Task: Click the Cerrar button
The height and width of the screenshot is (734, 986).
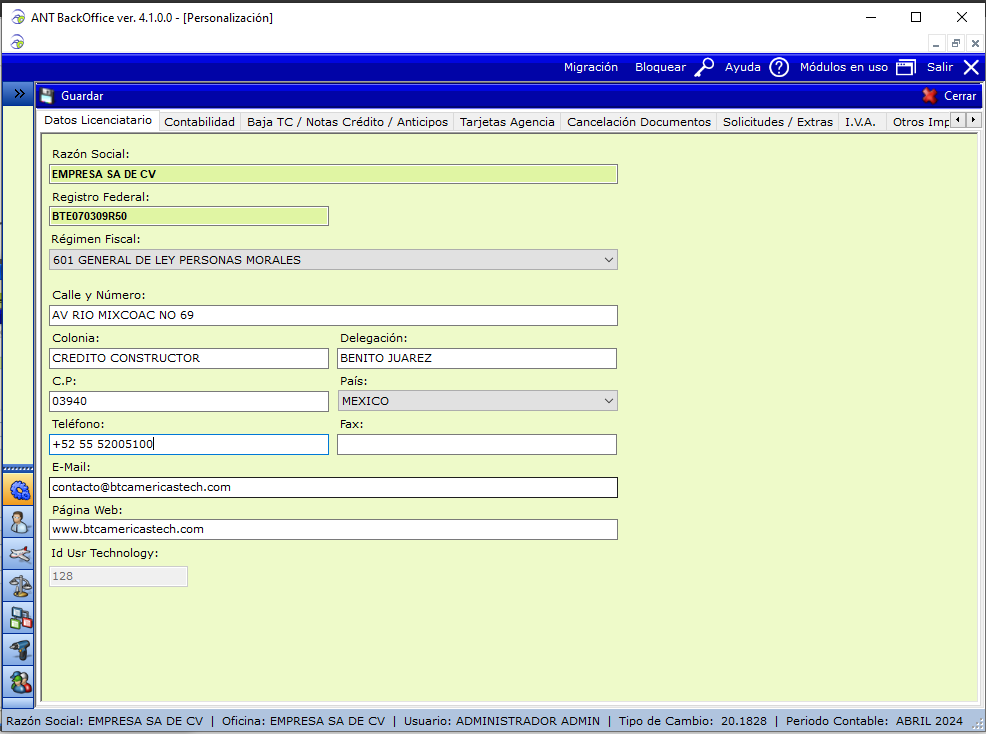Action: coord(949,96)
